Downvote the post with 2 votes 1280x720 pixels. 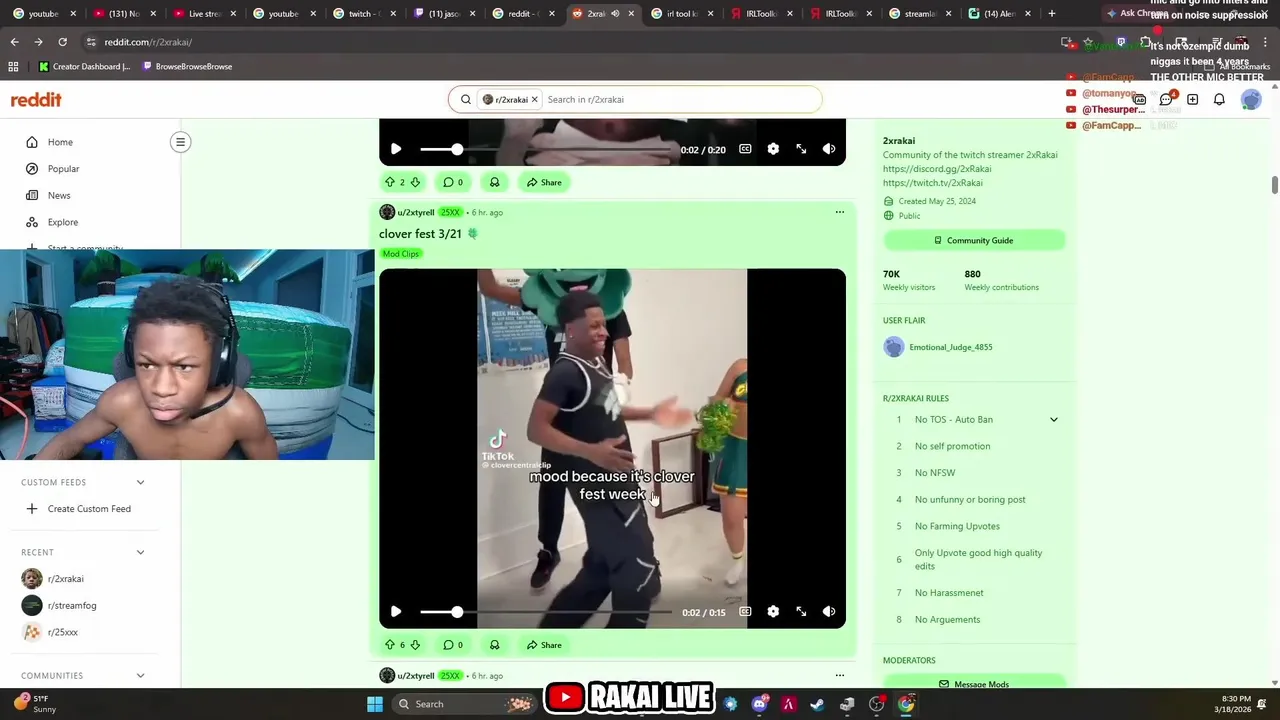pyautogui.click(x=415, y=182)
